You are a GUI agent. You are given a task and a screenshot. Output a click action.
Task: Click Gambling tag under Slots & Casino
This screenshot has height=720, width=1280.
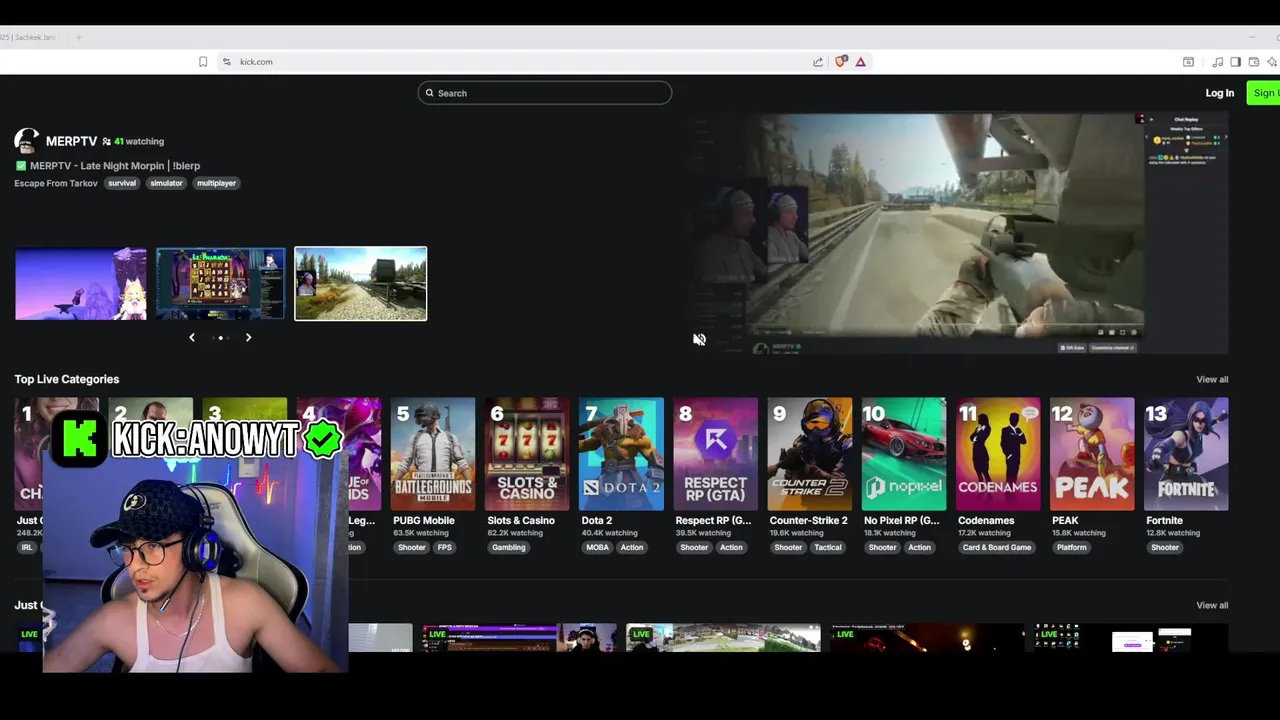(x=509, y=547)
